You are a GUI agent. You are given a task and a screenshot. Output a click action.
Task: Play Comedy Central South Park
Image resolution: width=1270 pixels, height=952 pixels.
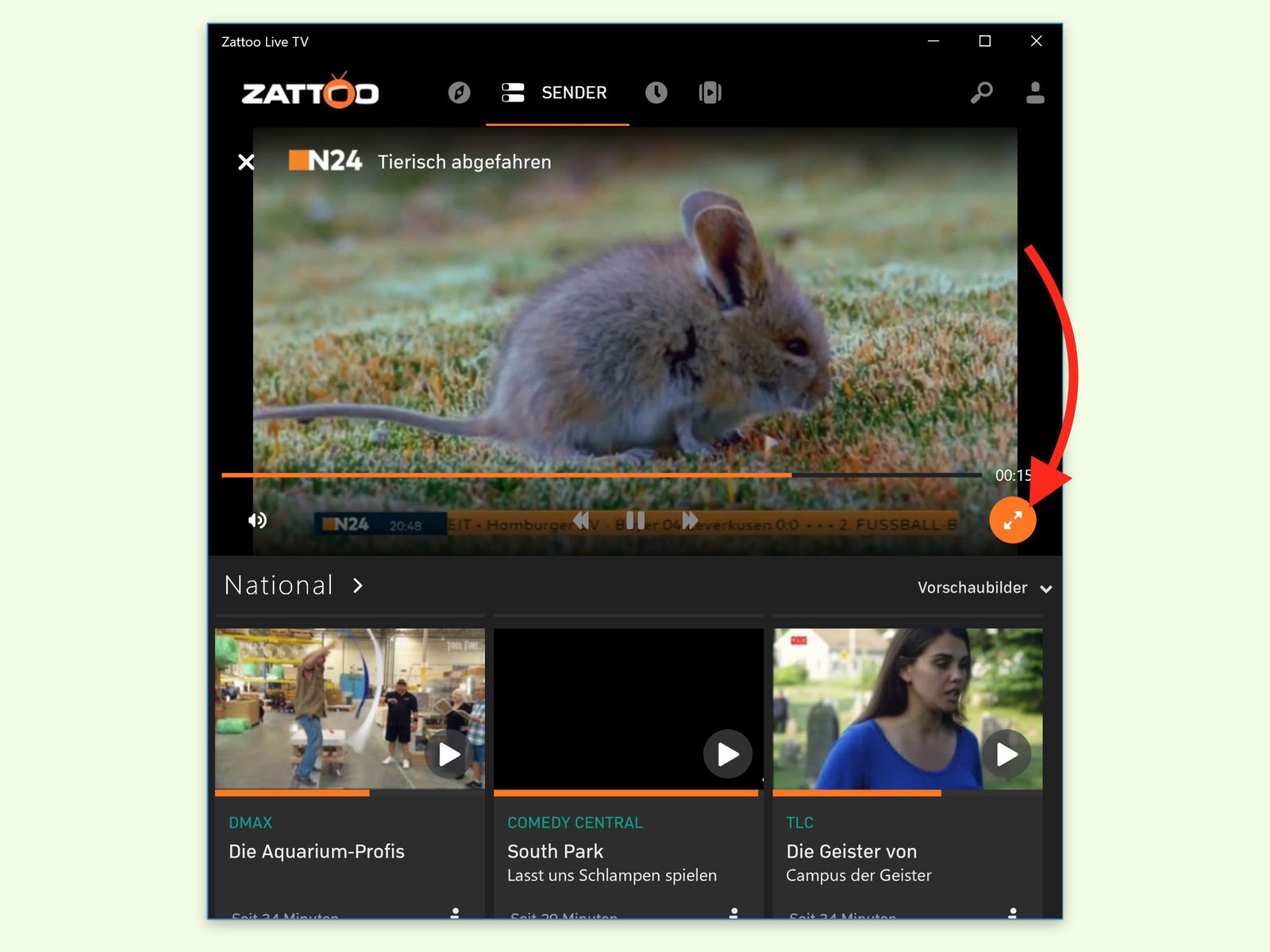pyautogui.click(x=728, y=754)
